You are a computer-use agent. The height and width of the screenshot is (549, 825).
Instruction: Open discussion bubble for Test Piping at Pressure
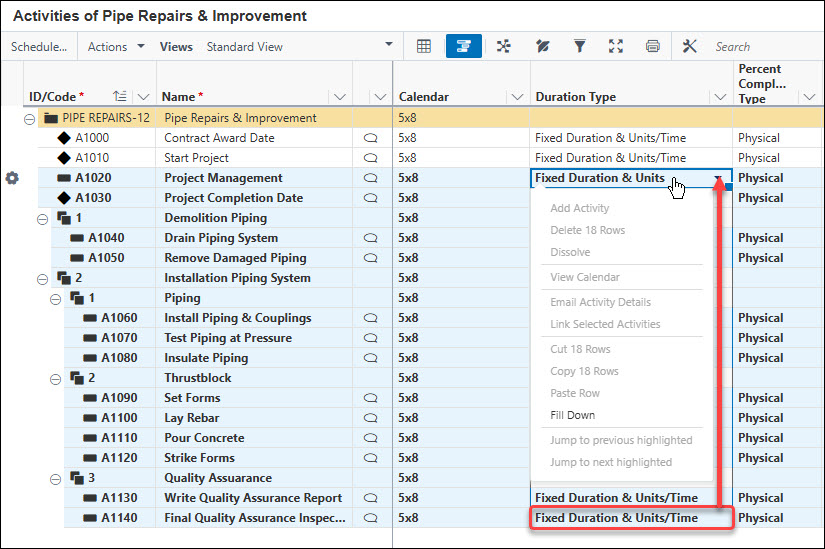(370, 338)
